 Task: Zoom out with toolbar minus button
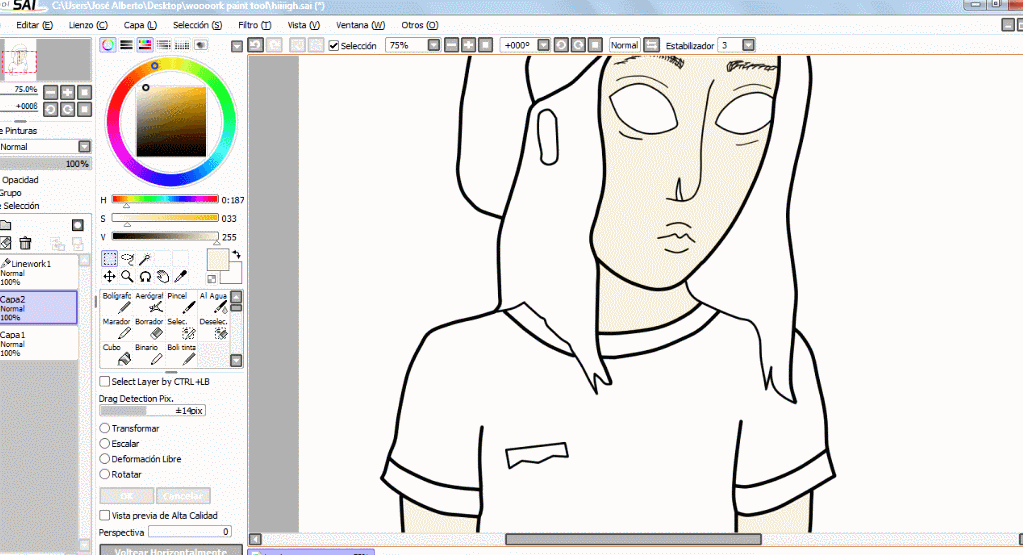click(x=451, y=45)
